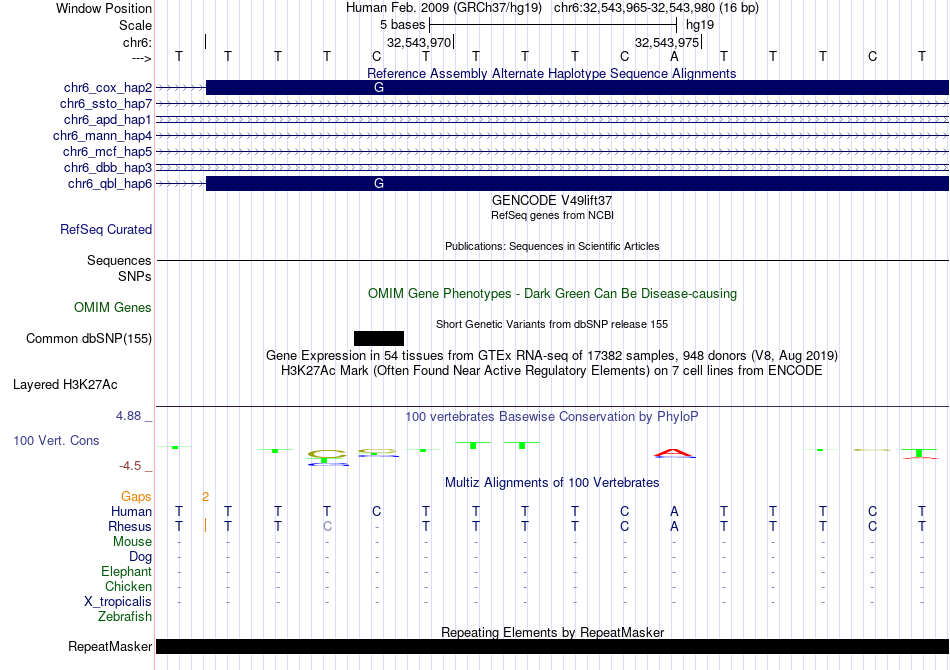Click the A base in reference sequence

click(x=674, y=56)
